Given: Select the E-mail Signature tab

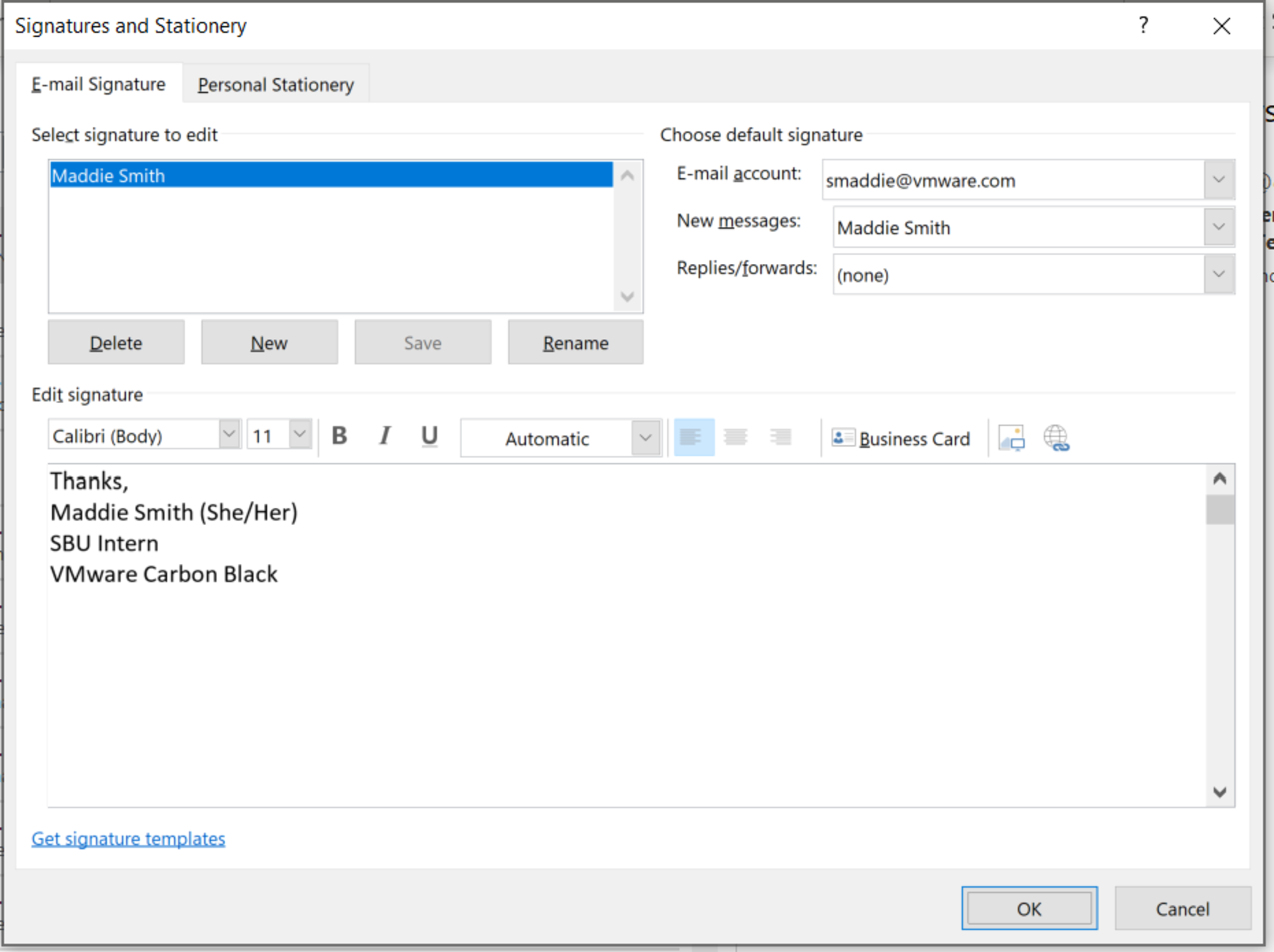Looking at the screenshot, I should click(99, 85).
